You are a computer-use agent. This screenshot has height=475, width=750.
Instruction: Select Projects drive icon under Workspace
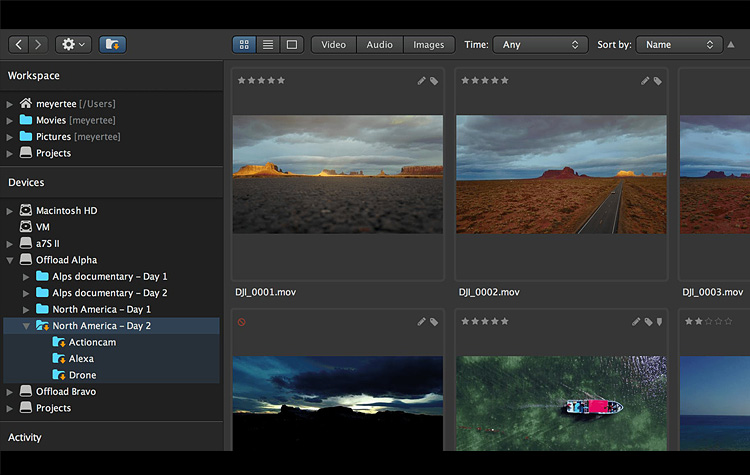26,153
